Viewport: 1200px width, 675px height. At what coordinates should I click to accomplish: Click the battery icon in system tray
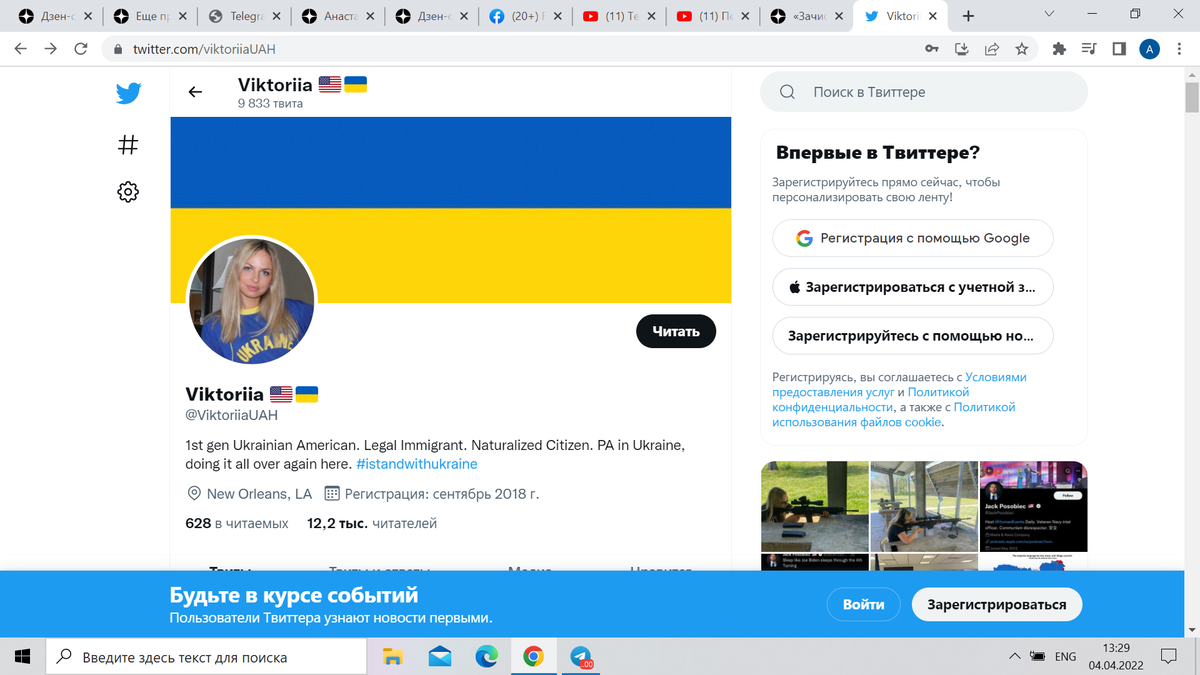point(1039,657)
